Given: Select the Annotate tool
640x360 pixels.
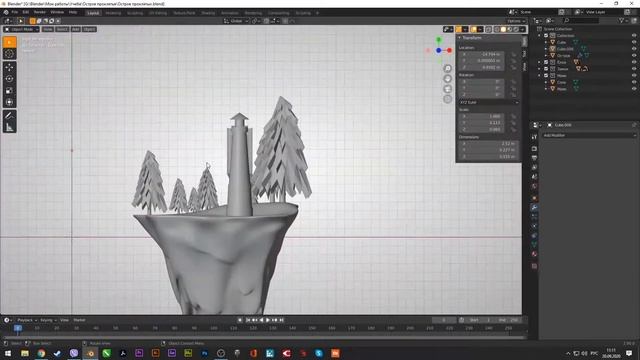Looking at the screenshot, I should 9,116.
